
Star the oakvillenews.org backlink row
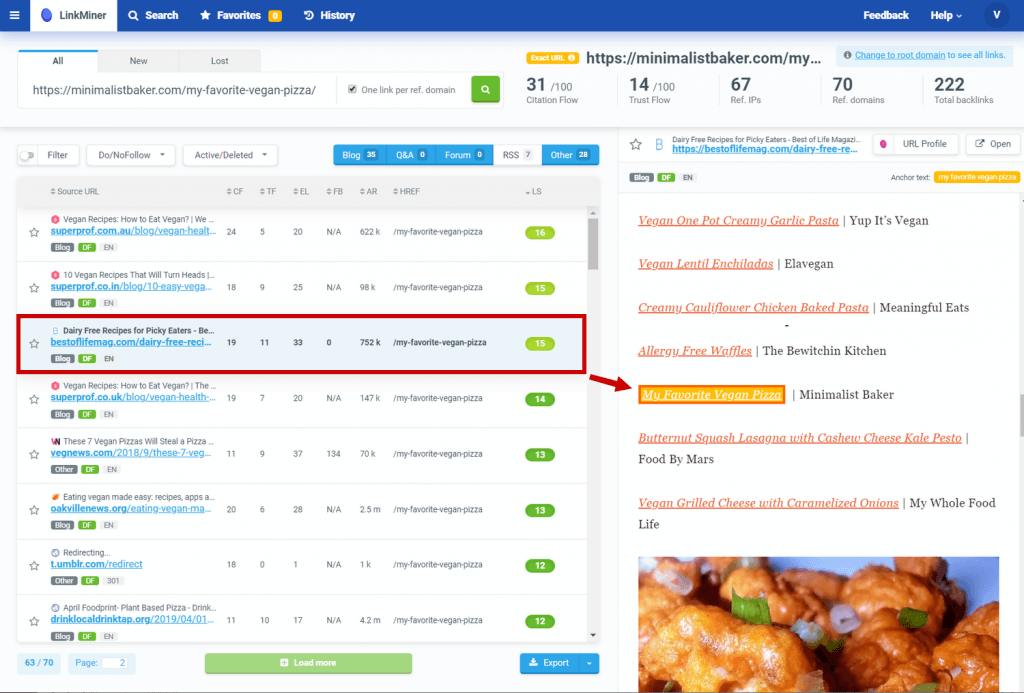tap(34, 509)
